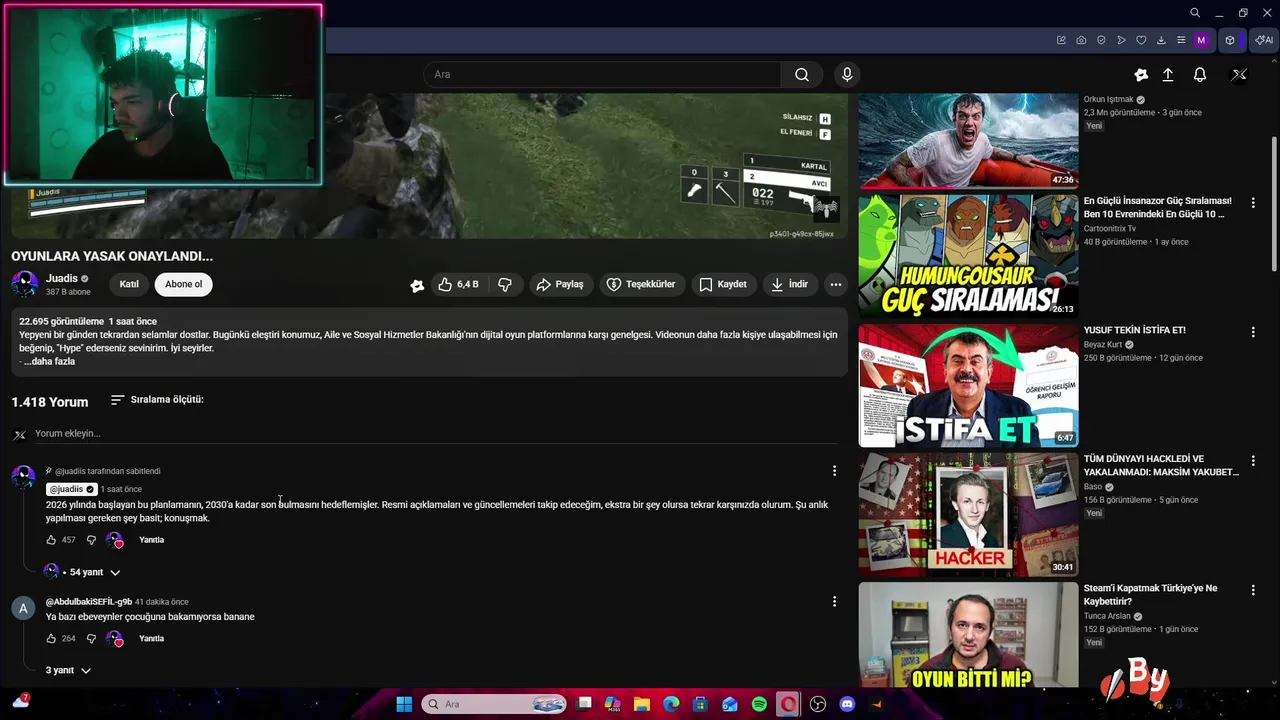Open options for TÜM DÜNYAYI HACKLEDİ video
Viewport: 1280px width, 720px height.
pos(1253,461)
